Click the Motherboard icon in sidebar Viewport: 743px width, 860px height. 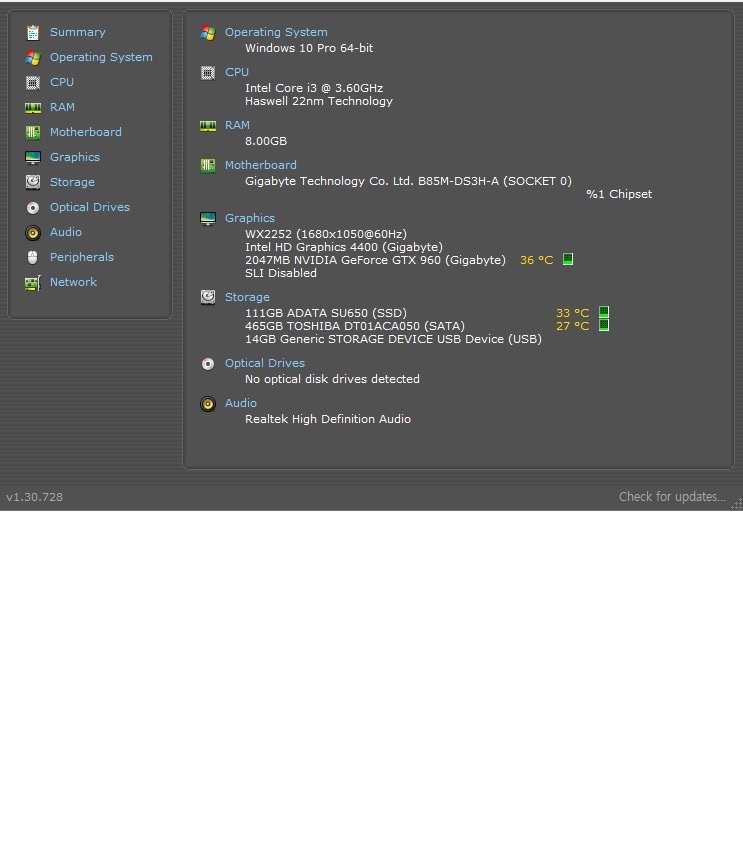pos(33,132)
